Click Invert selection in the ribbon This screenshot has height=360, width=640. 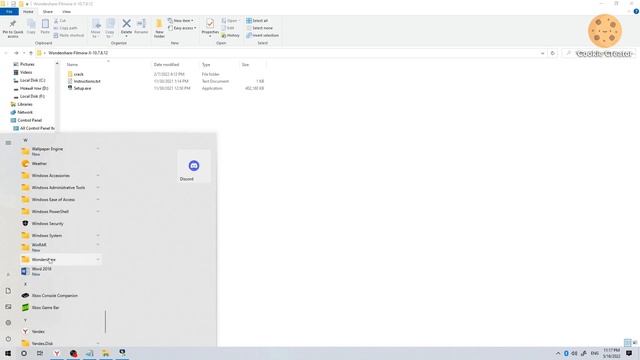pos(262,36)
